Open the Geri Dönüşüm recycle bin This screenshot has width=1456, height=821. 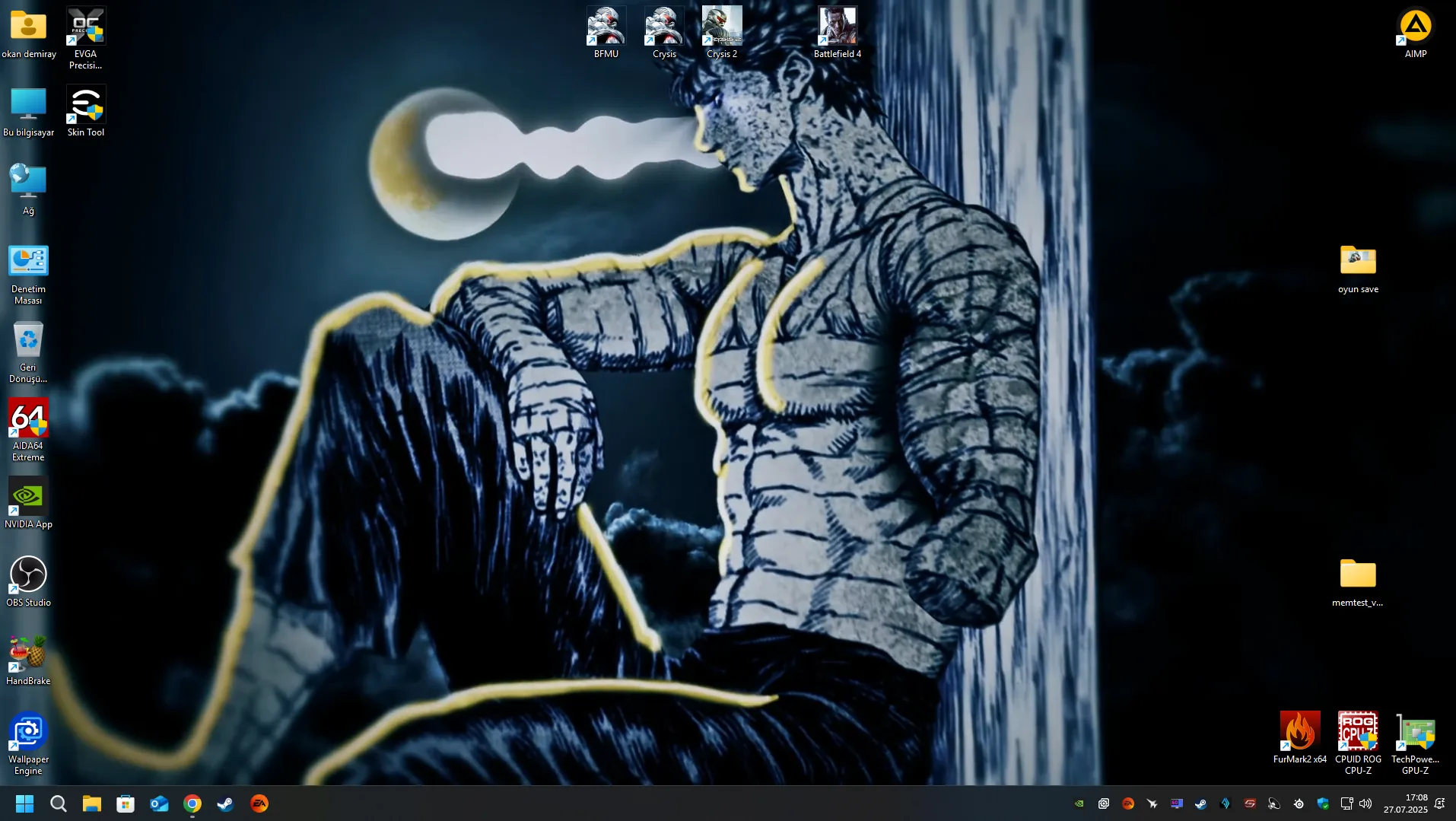point(28,353)
